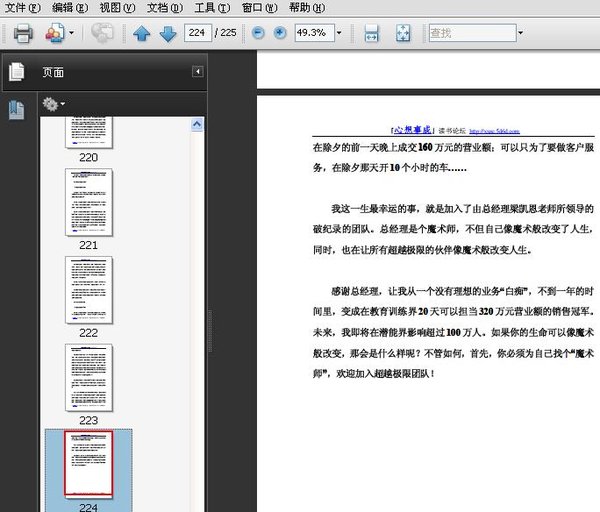Click the zoom out minus button
600x512 pixels.
259,33
